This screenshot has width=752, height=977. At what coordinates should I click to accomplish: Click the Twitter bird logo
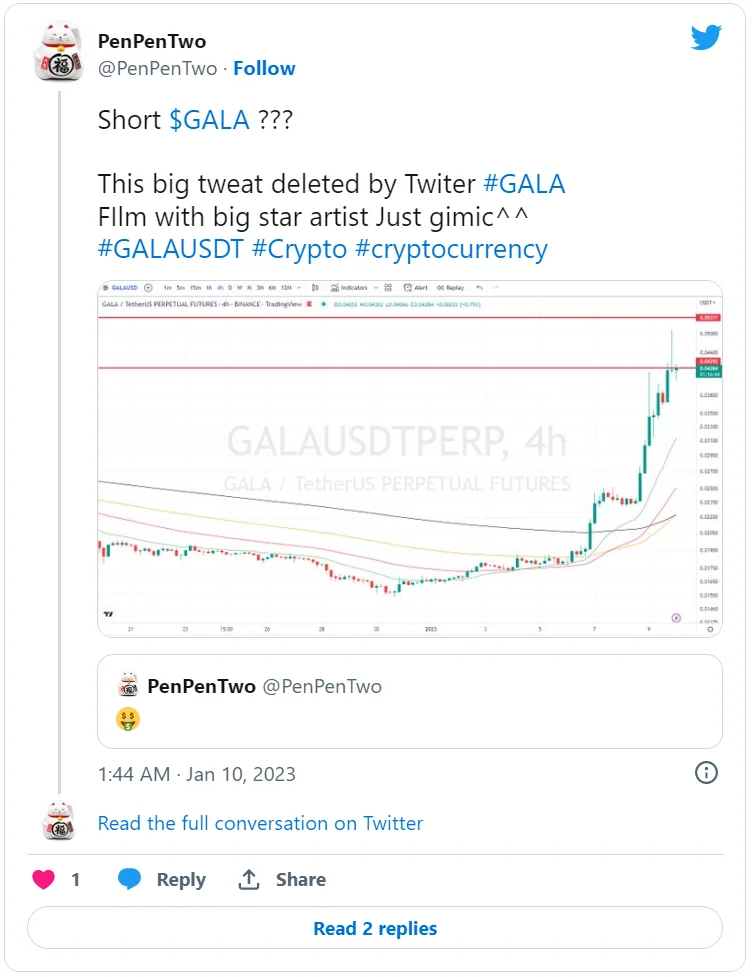706,39
